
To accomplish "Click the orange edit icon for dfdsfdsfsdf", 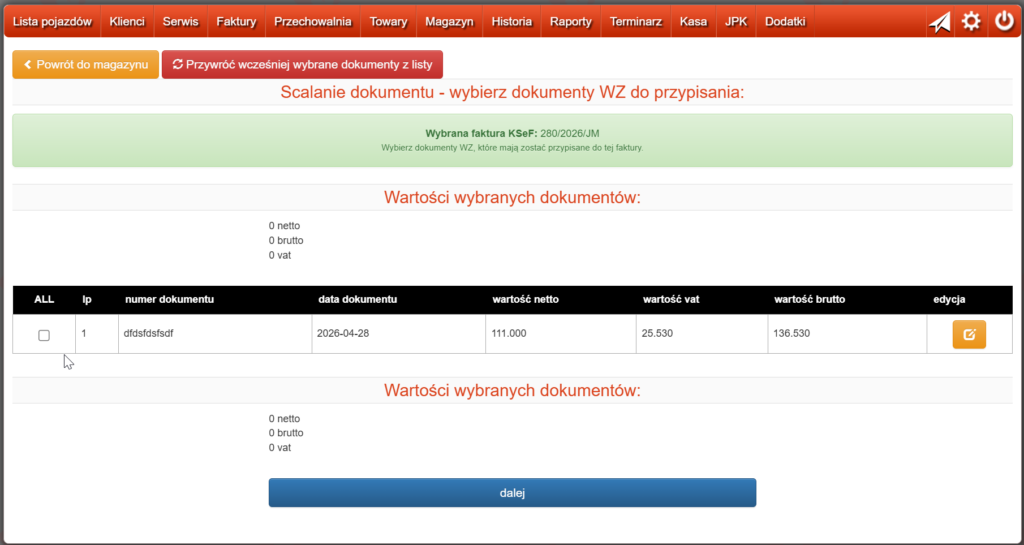I will click(968, 335).
